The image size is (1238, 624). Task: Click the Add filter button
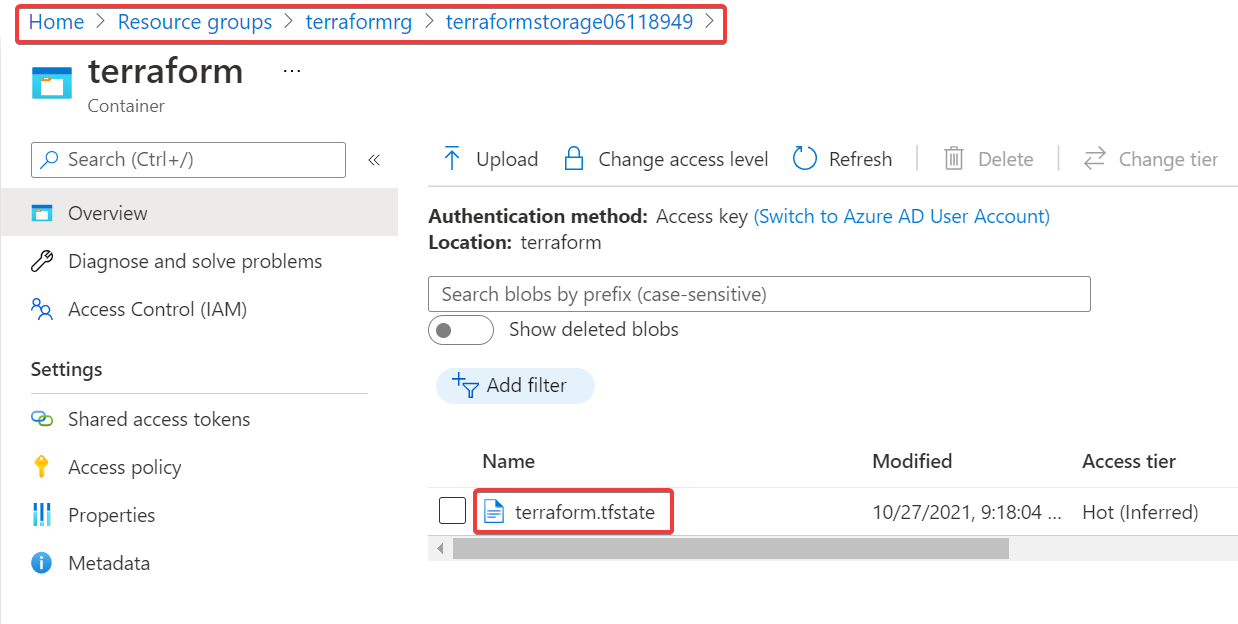[x=515, y=385]
